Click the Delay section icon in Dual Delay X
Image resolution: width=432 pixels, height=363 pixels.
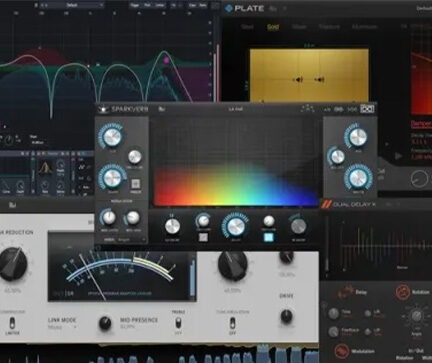[x=345, y=292]
